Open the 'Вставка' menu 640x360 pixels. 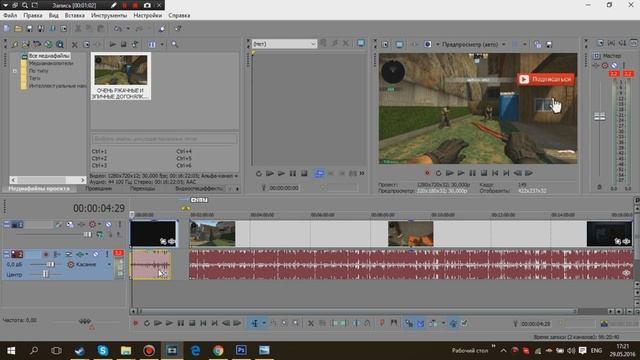pyautogui.click(x=75, y=16)
